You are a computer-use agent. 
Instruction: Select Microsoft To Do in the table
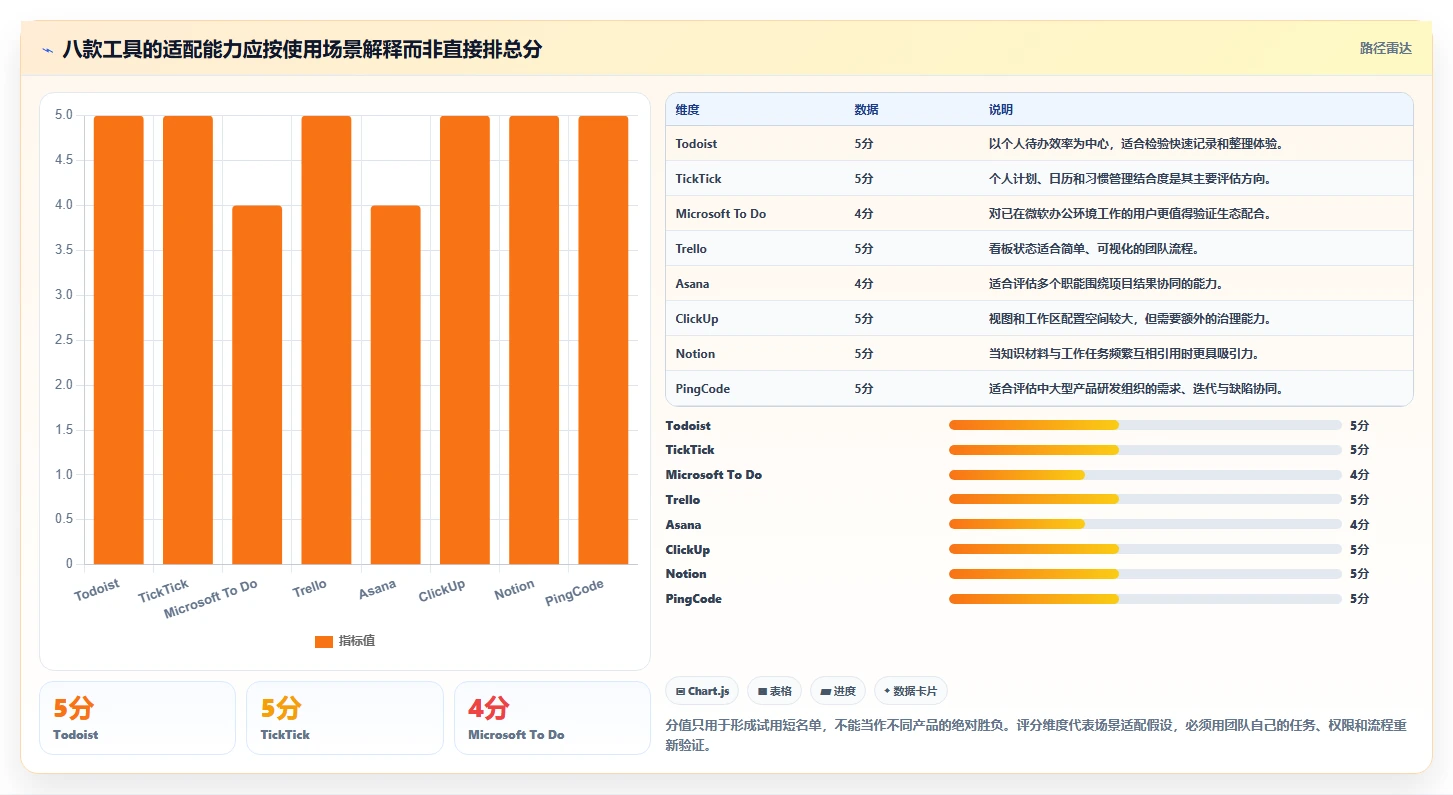click(721, 214)
